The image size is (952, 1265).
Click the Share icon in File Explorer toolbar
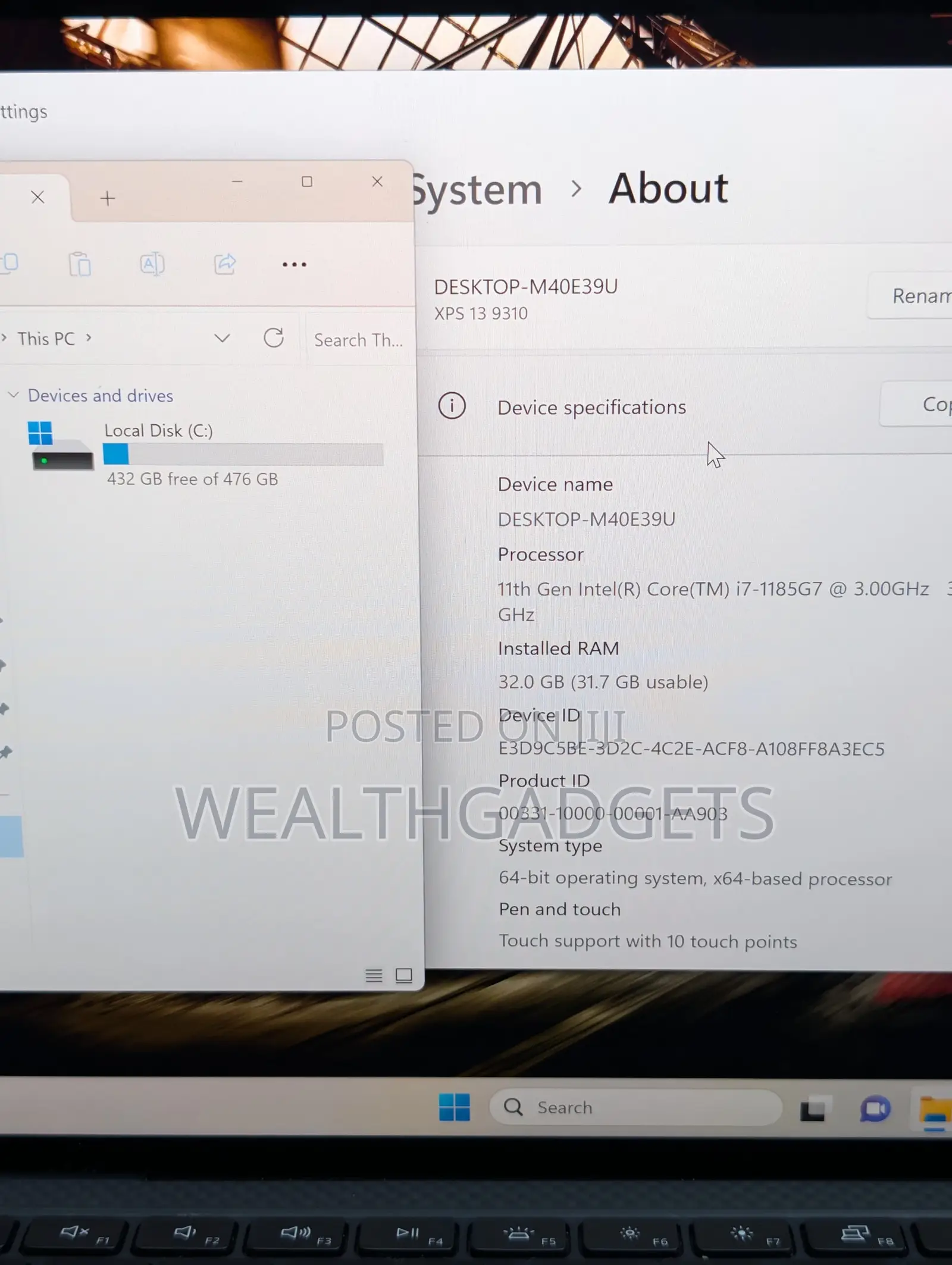(225, 264)
